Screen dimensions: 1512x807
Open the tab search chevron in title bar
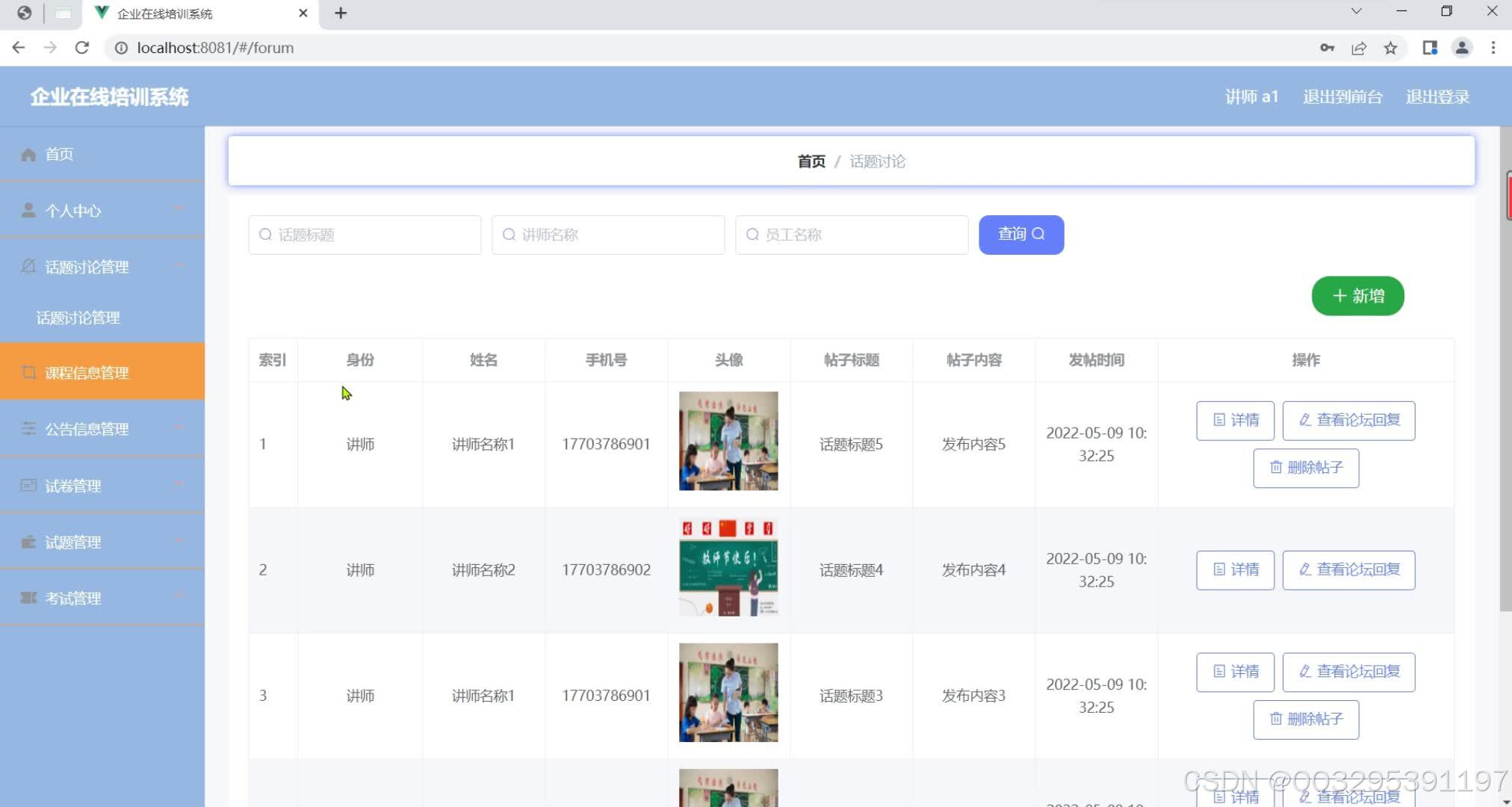click(x=1357, y=11)
